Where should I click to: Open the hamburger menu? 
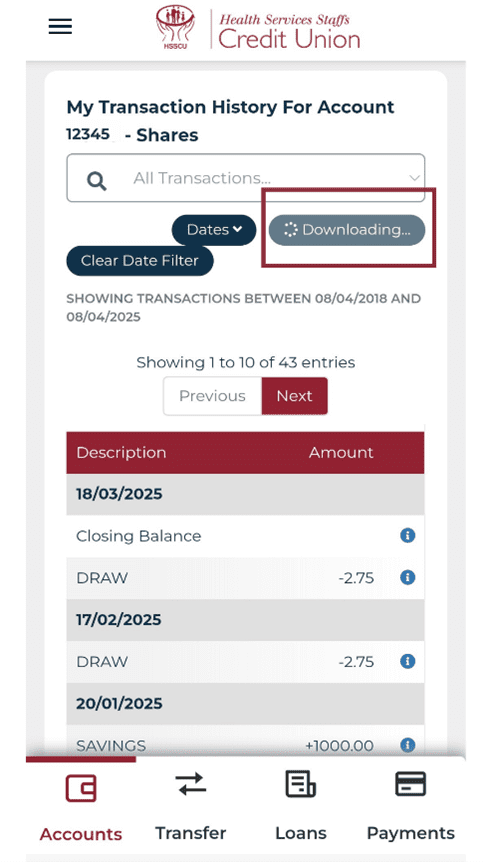60,26
